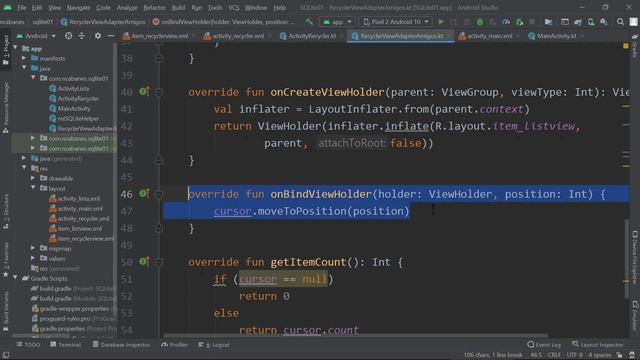Expand the drawable folder
Image resolution: width=640 pixels, height=360 pixels.
pyautogui.click(x=33, y=178)
